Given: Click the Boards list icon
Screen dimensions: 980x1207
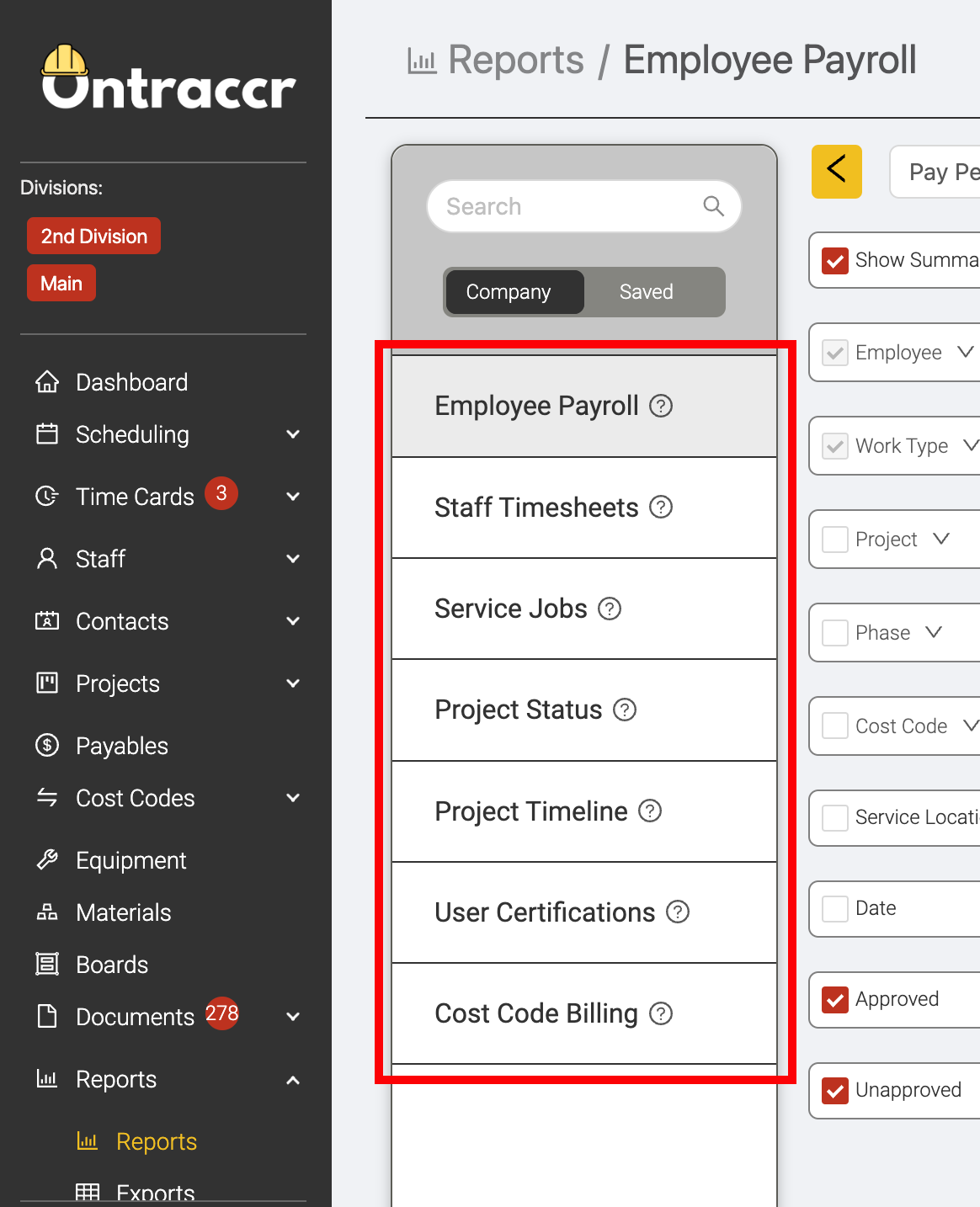Looking at the screenshot, I should [x=47, y=964].
